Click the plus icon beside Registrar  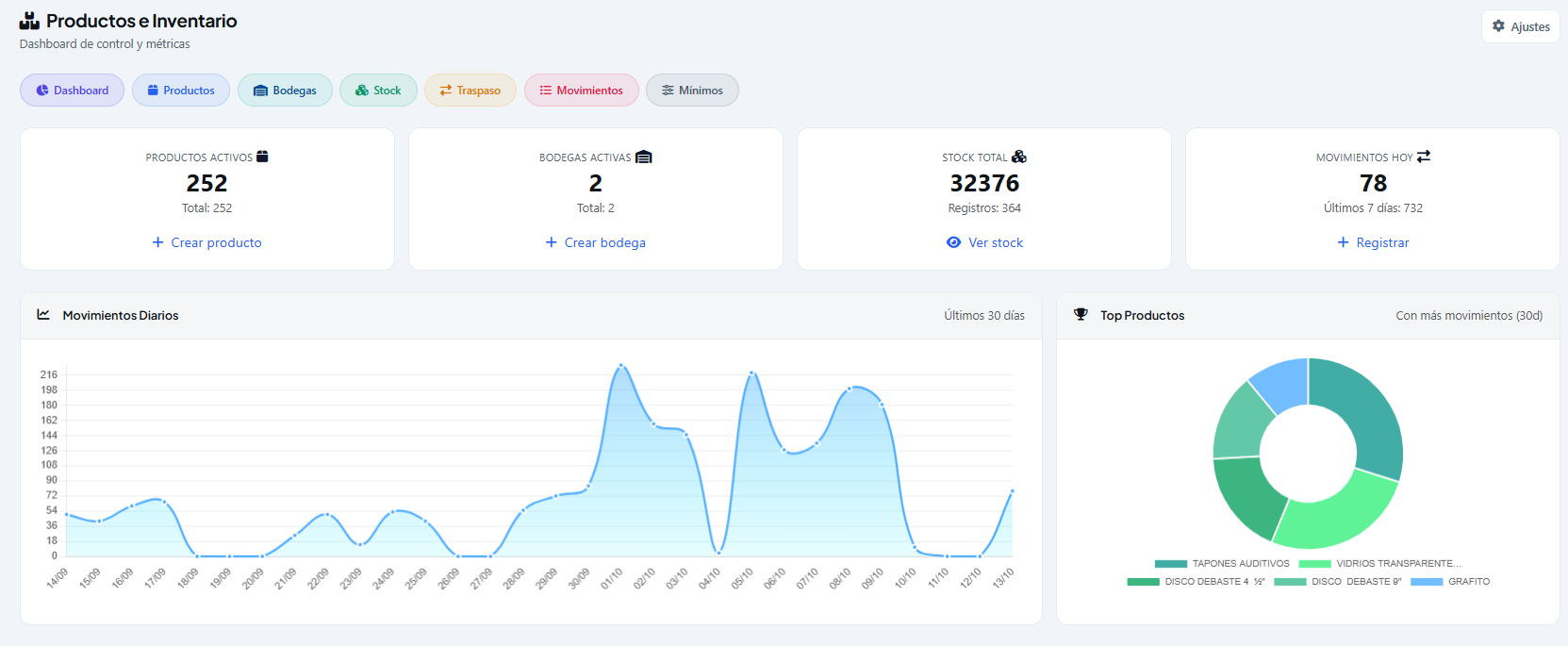click(x=1344, y=242)
